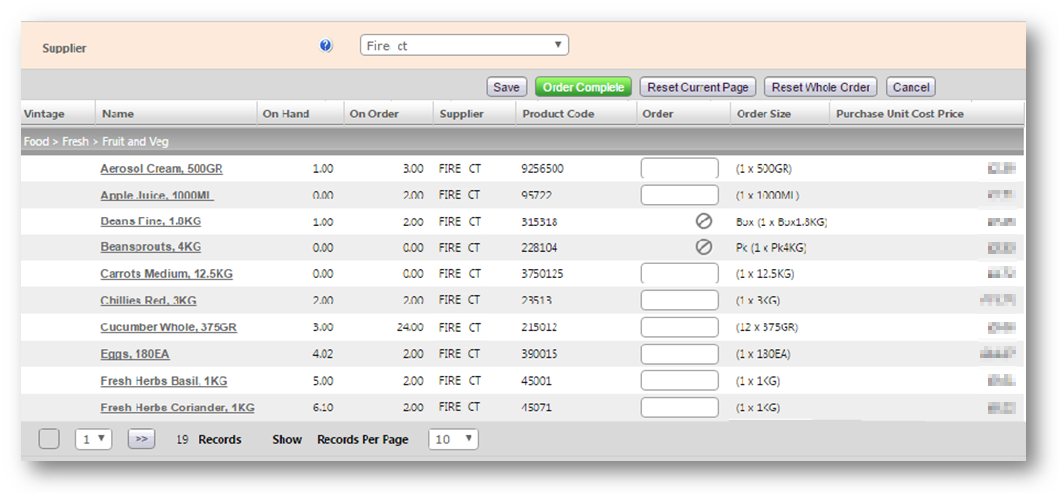Click the Order field for Chillies Red
The height and width of the screenshot is (493, 1059).
point(679,301)
